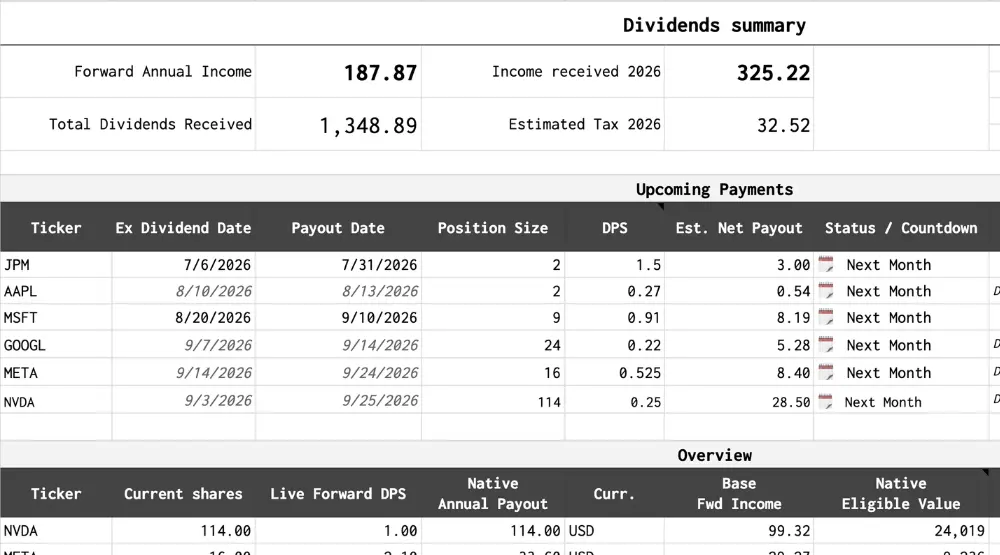Viewport: 1000px width, 555px height.
Task: Click the Upcoming Payments section heading
Action: [x=714, y=189]
